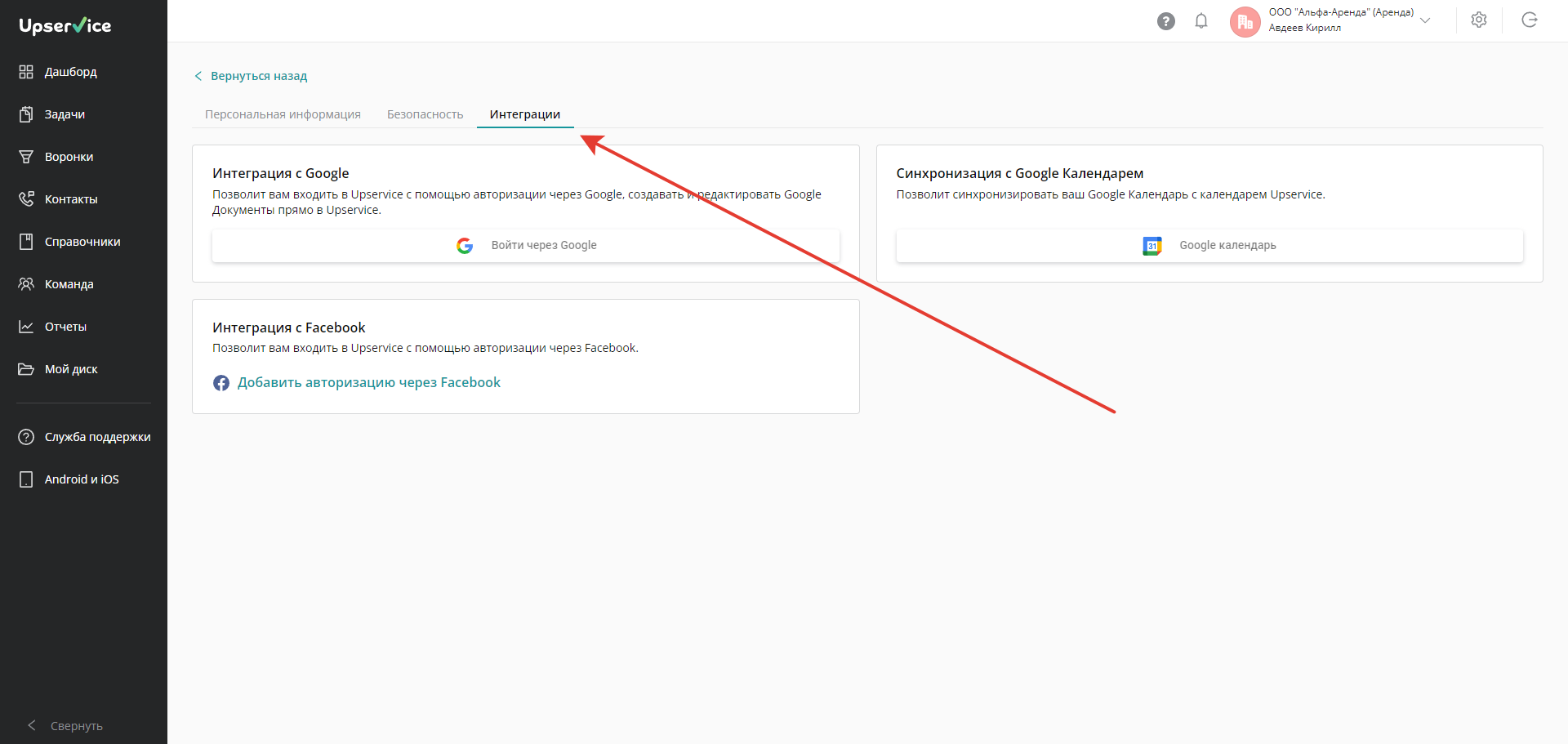Click the company avatar icon
Viewport: 1568px width, 744px height.
click(x=1245, y=22)
